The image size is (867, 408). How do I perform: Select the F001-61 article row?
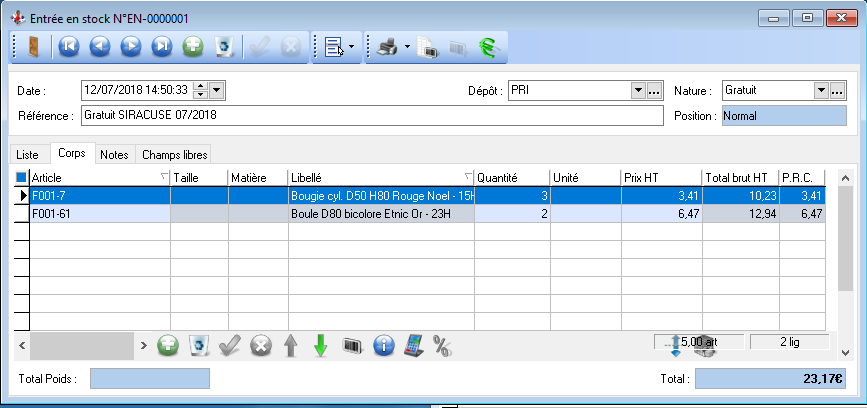tap(99, 213)
